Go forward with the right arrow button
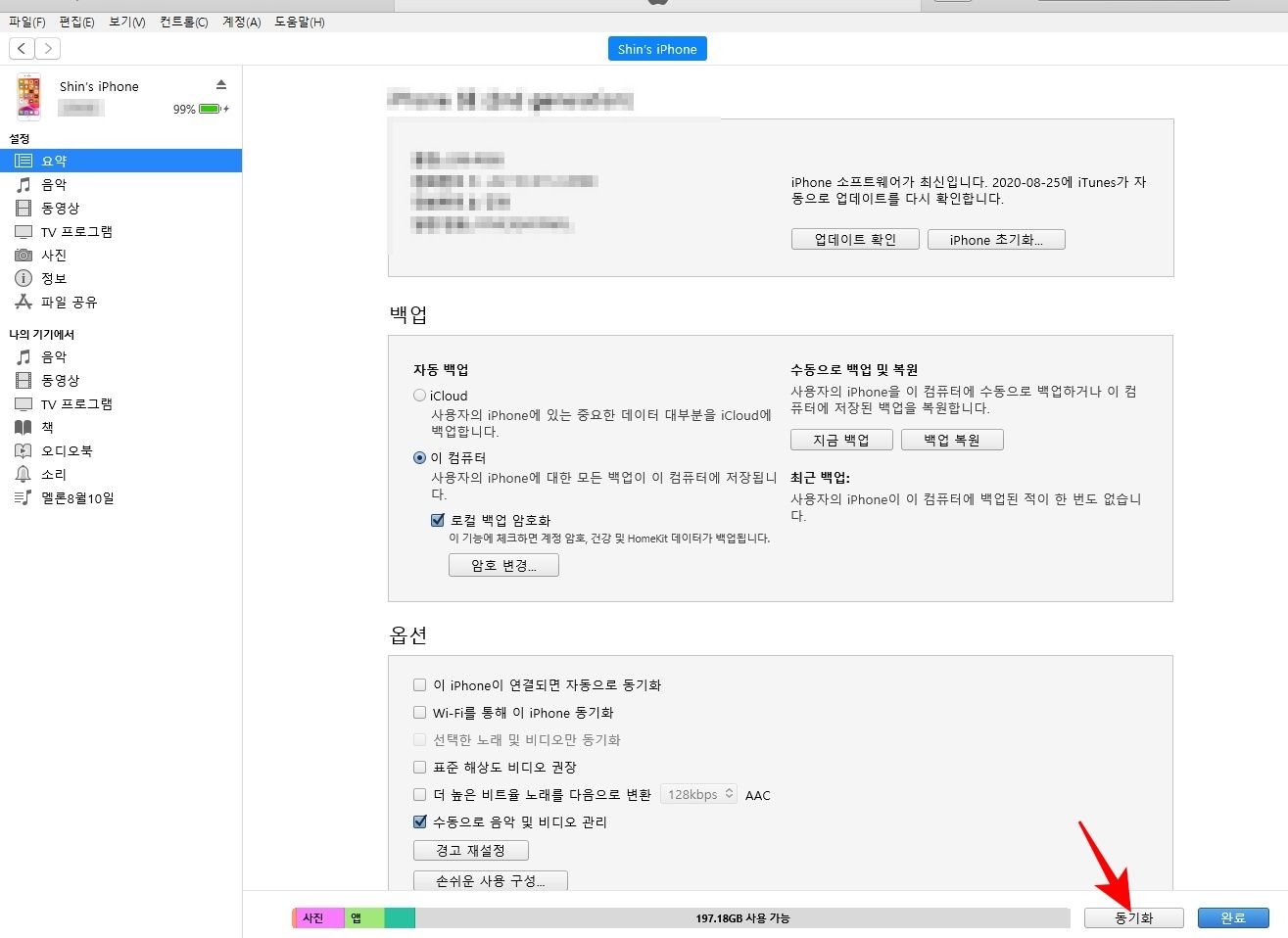This screenshot has height=938, width=1288. tap(48, 48)
